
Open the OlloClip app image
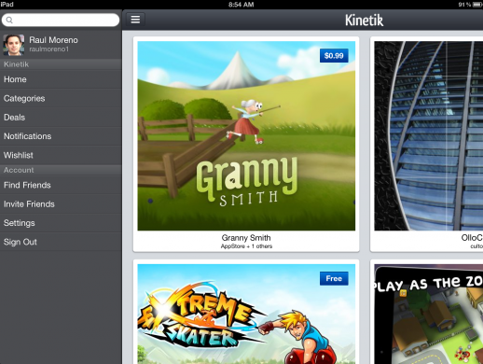pyautogui.click(x=429, y=136)
